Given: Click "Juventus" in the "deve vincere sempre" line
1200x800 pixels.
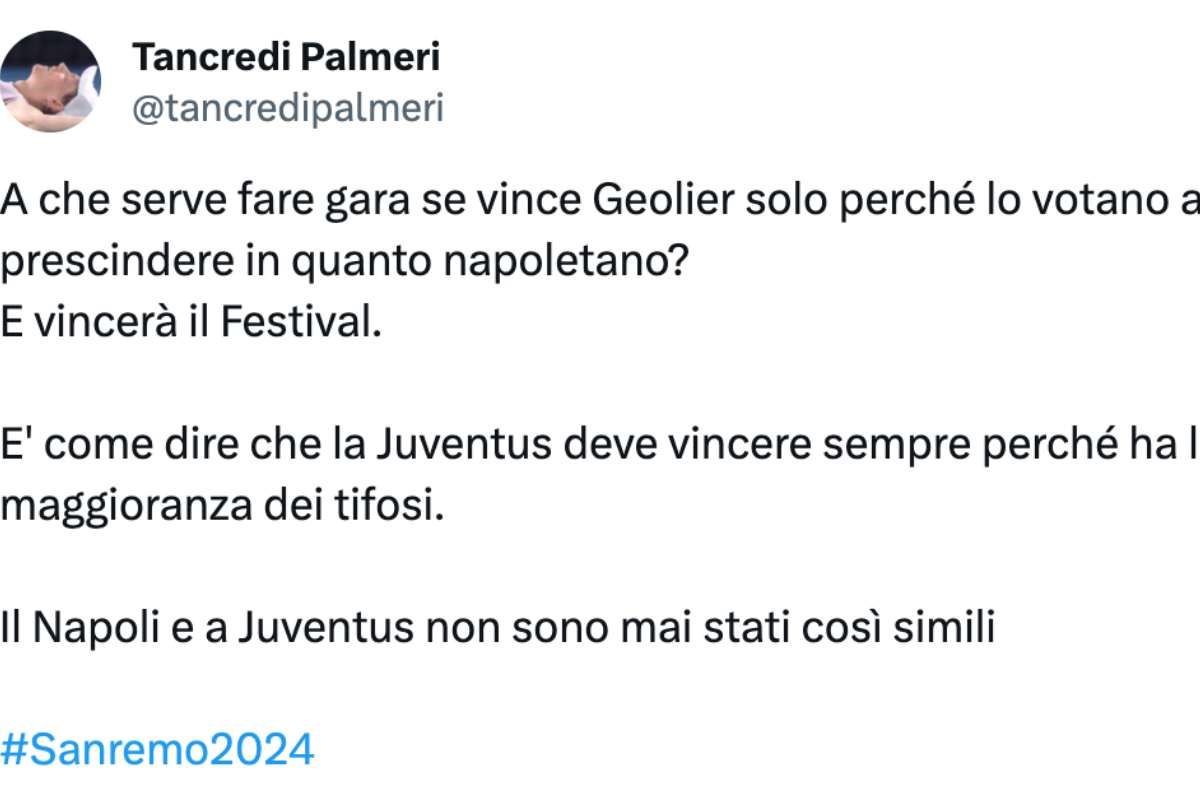Looking at the screenshot, I should coord(461,444).
